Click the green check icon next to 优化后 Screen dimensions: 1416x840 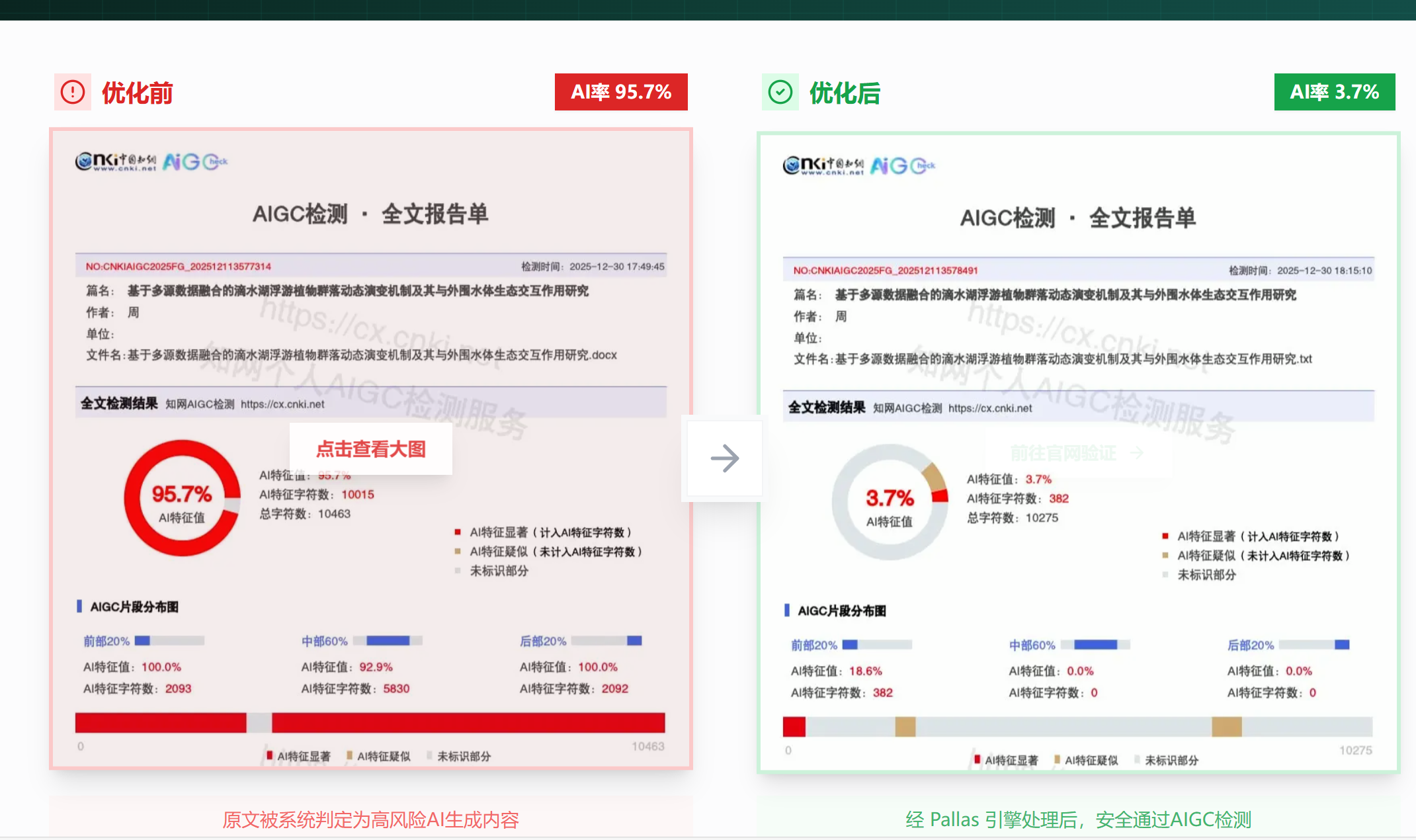(x=780, y=92)
